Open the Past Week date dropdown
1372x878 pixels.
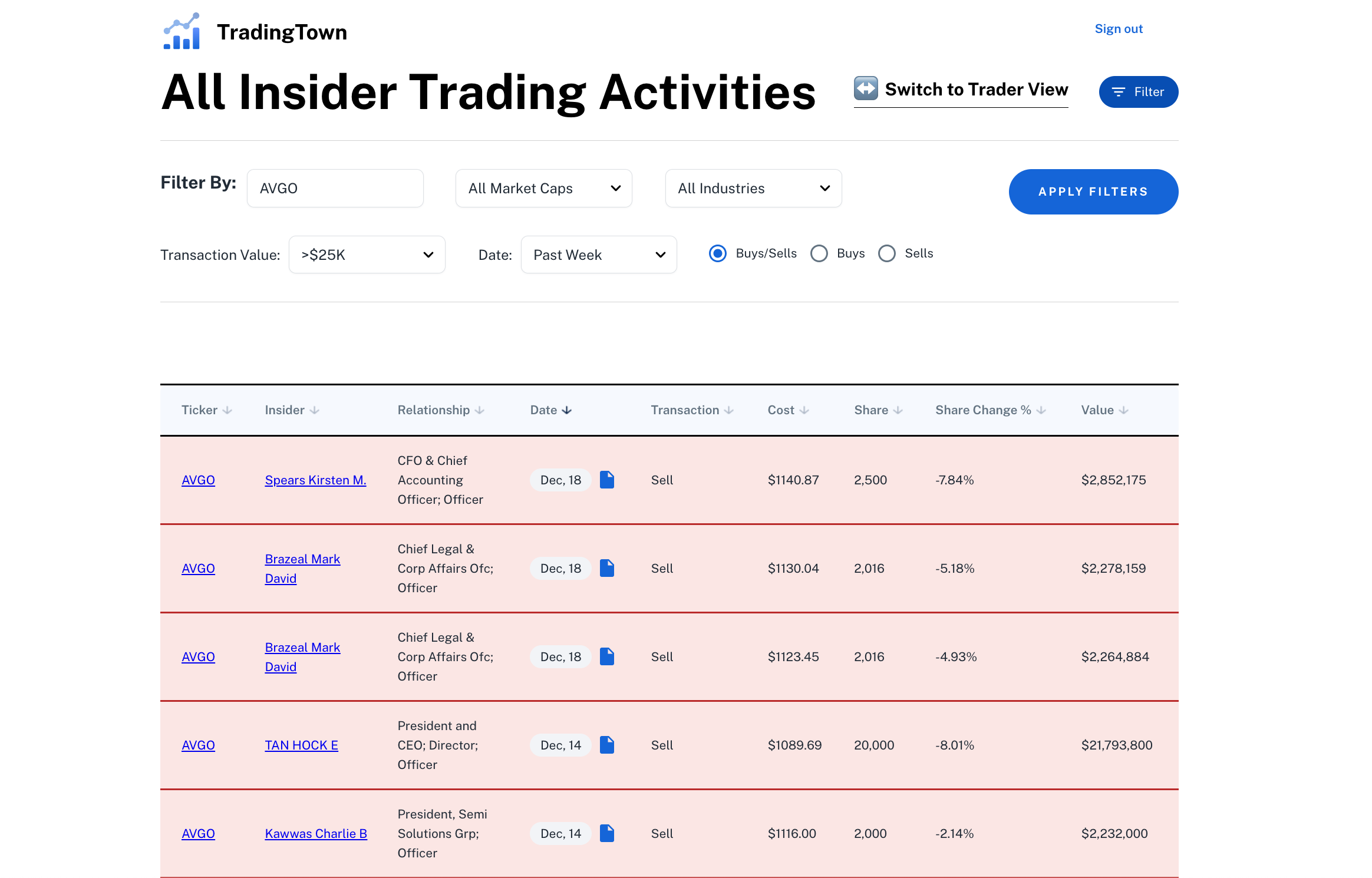598,255
